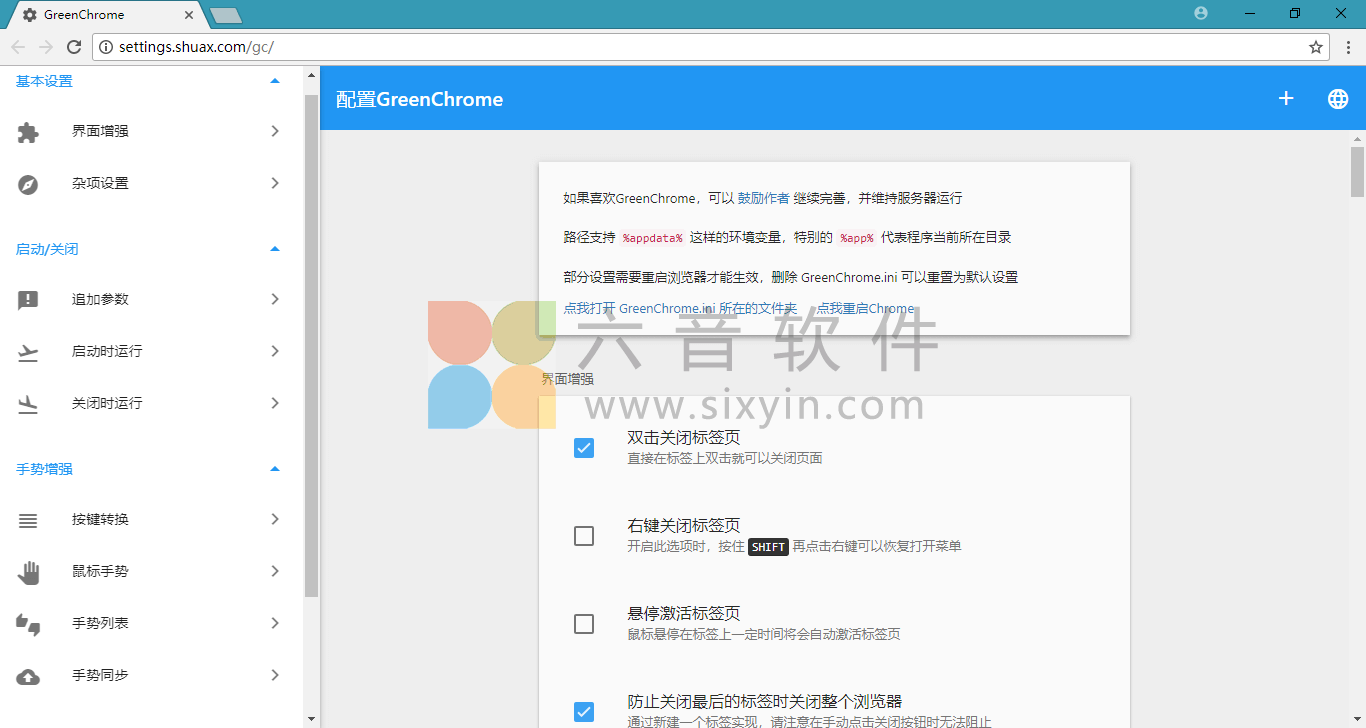The width and height of the screenshot is (1366, 728).
Task: Uncheck the 双击关闭标签页 checkbox
Action: [x=584, y=448]
